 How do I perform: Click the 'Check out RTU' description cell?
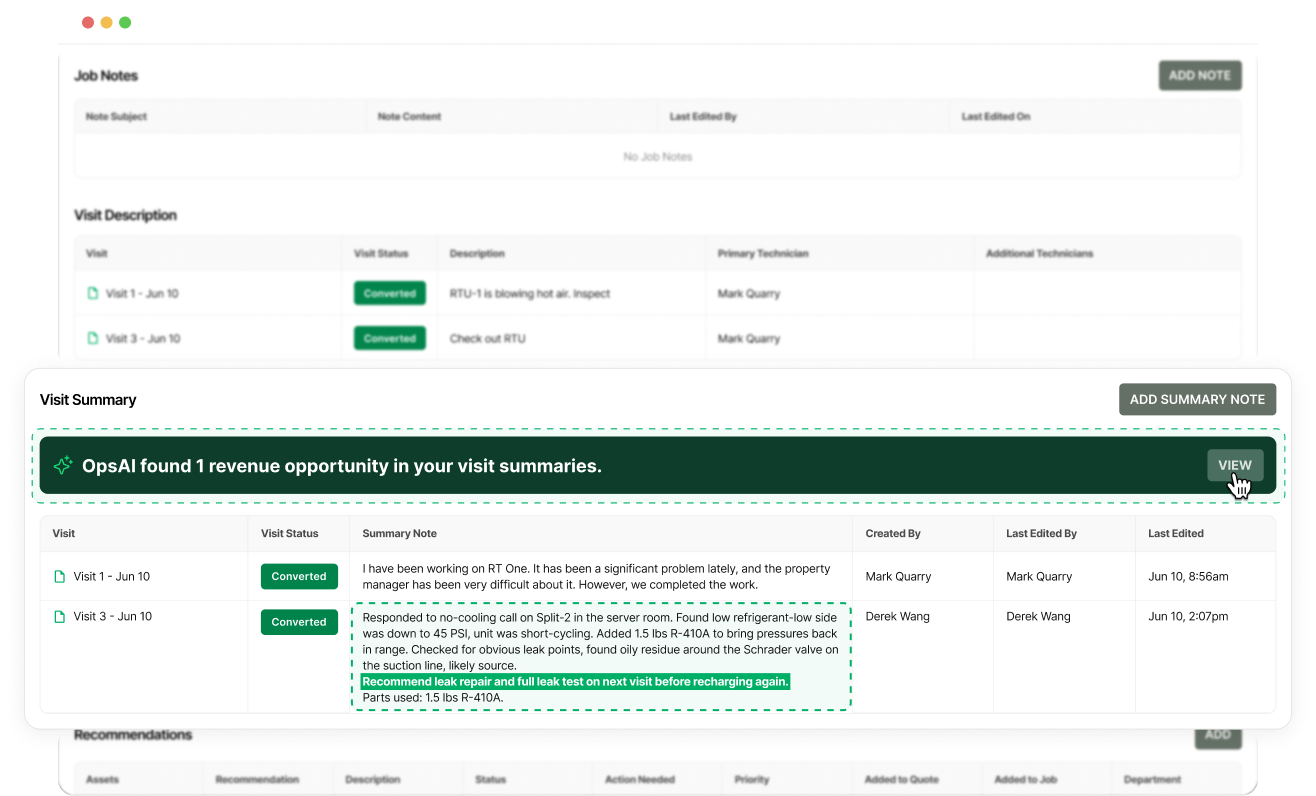[488, 339]
